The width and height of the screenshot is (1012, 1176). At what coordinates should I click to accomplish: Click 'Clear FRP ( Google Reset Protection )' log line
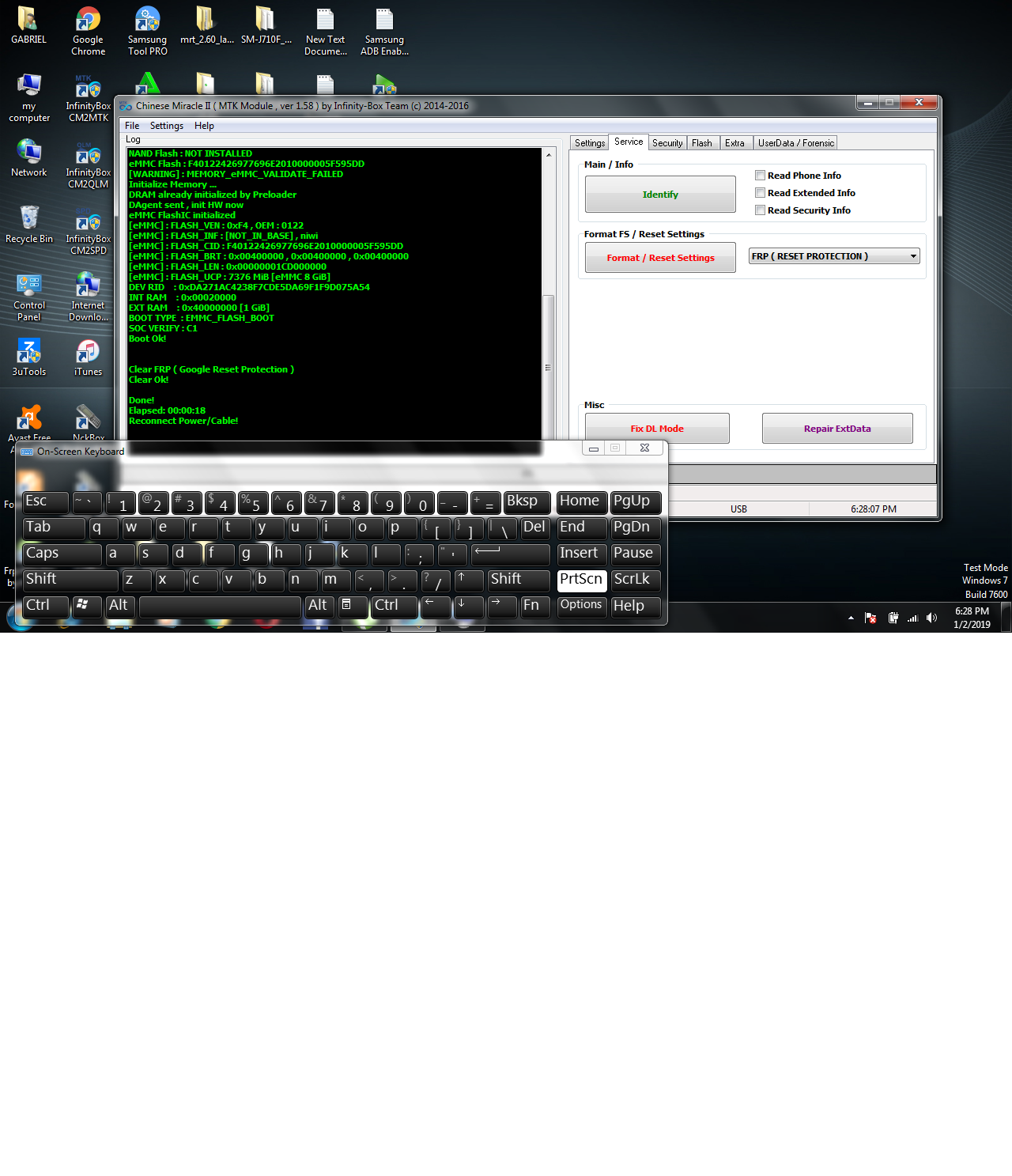tap(211, 369)
